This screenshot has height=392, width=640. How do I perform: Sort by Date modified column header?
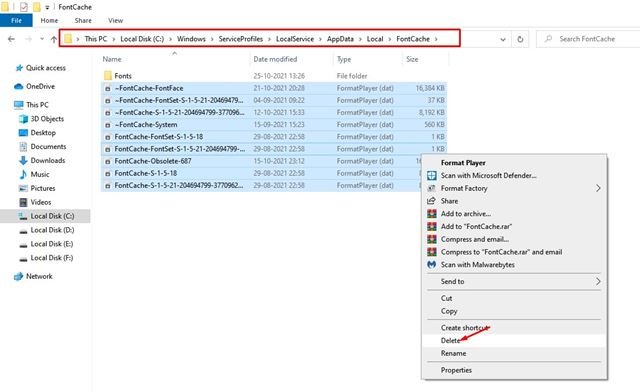[x=275, y=59]
